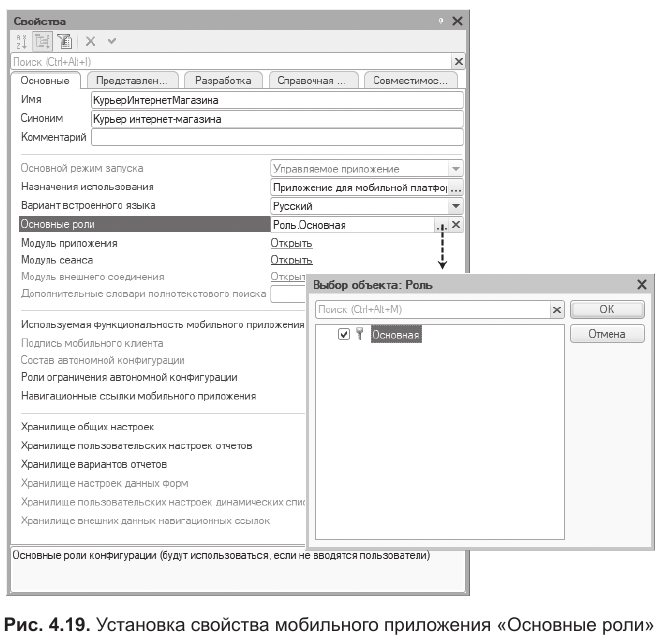
Task: Click OK in role selection dialog
Action: [x=607, y=309]
